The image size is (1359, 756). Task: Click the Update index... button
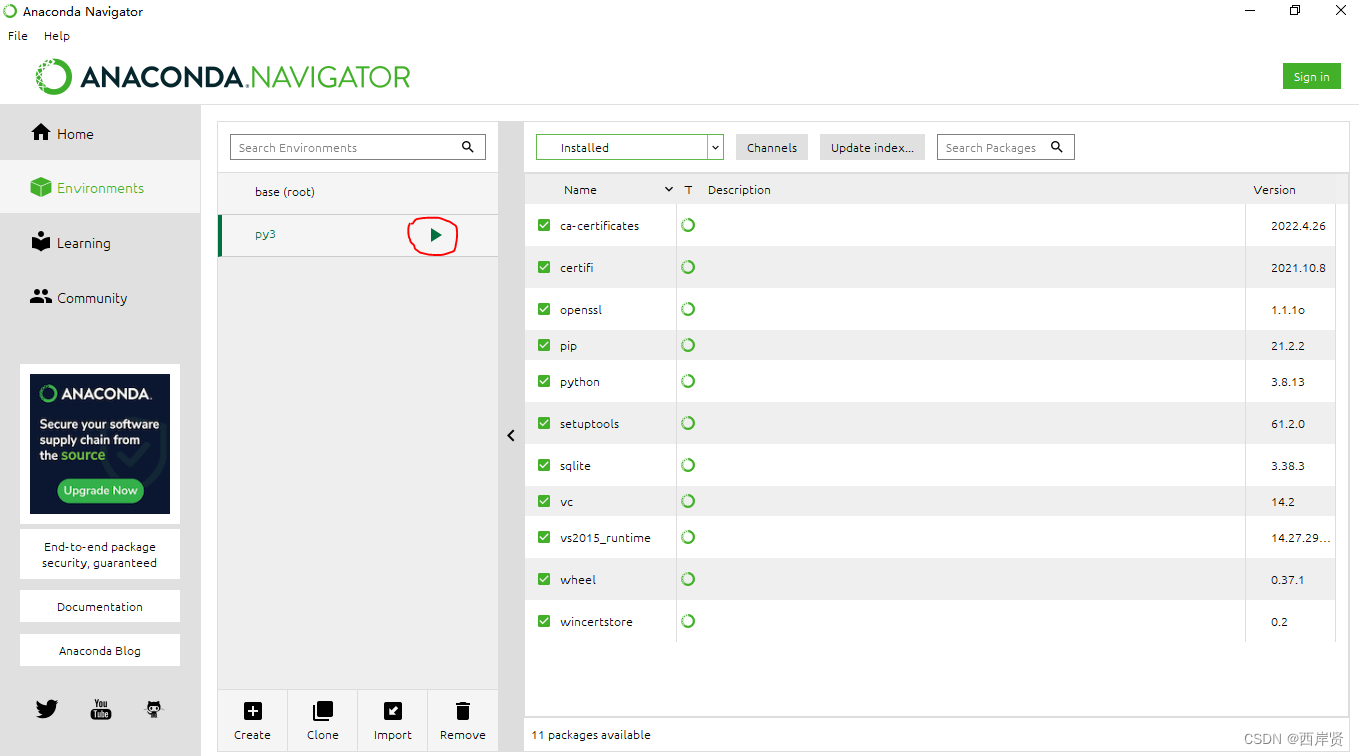pyautogui.click(x=872, y=147)
